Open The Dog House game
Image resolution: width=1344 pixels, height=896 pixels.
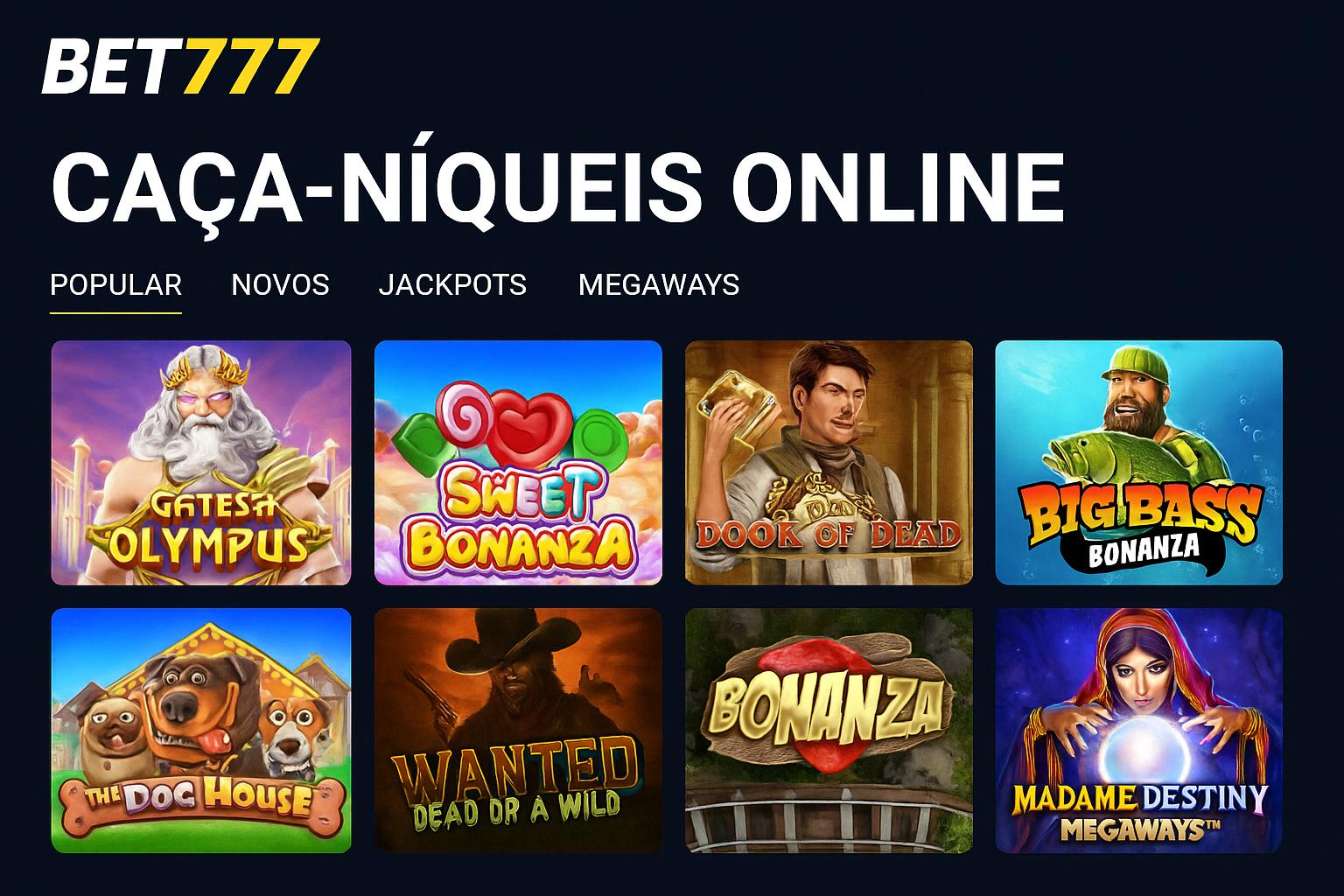[x=201, y=731]
